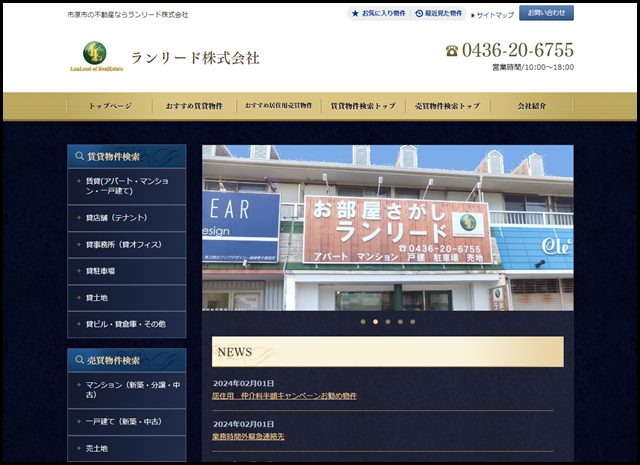Open the サイトマップ link

[493, 15]
